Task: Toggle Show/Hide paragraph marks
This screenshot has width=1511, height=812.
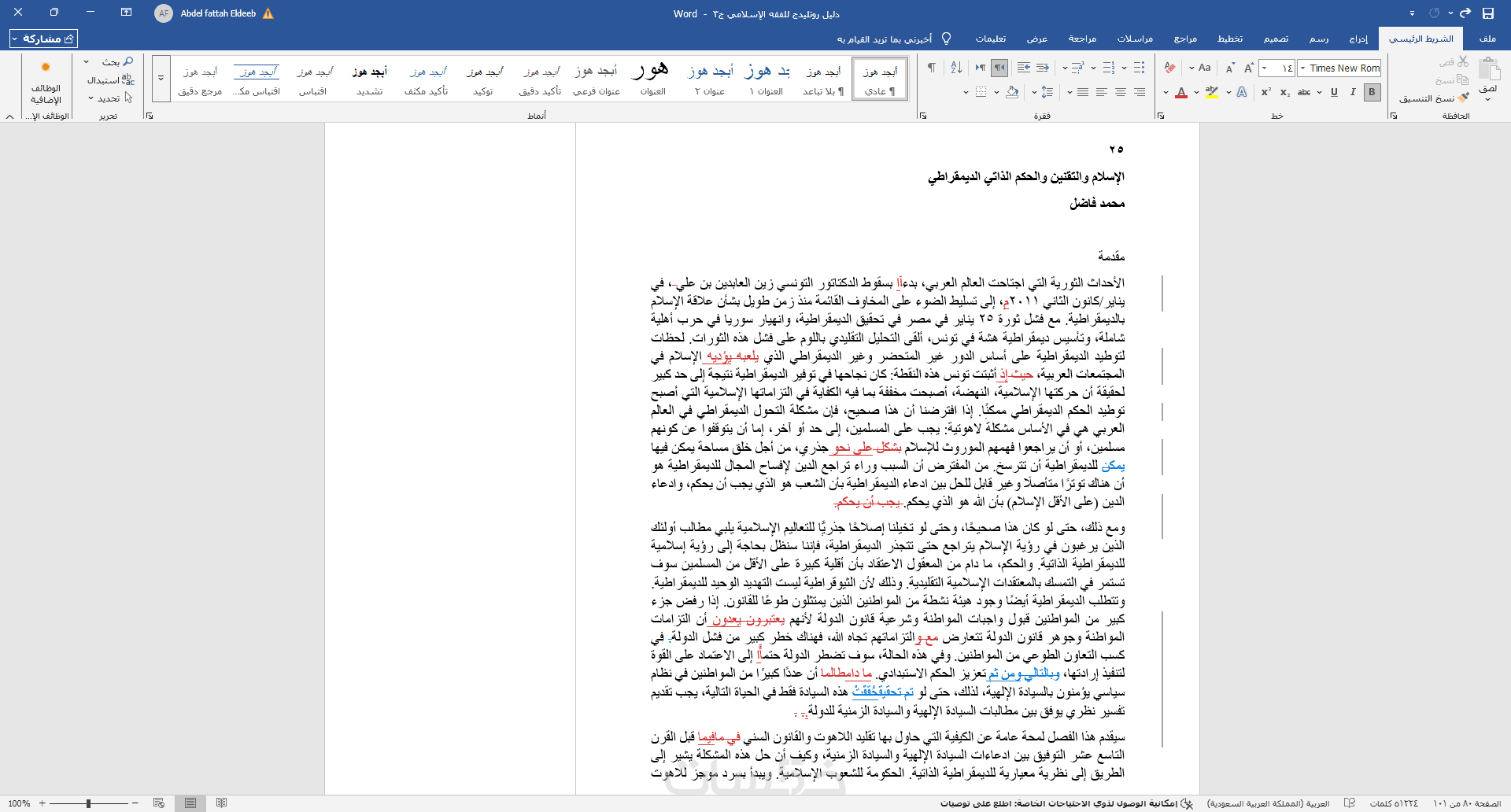Action: point(932,68)
